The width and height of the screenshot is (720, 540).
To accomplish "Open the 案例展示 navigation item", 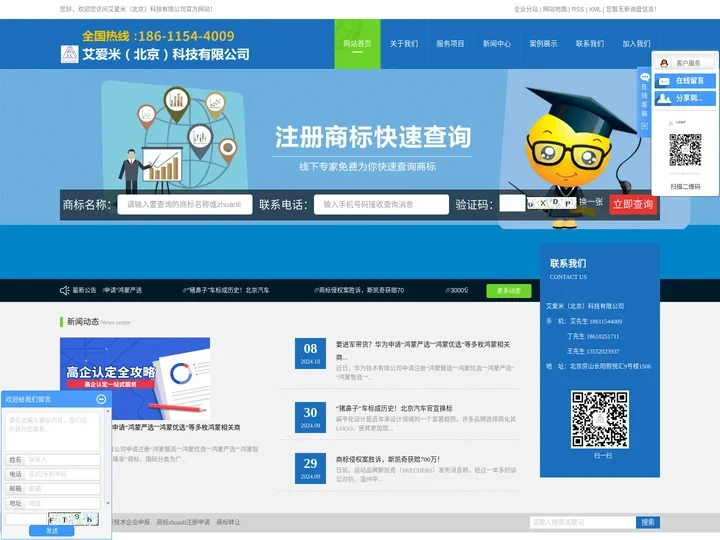I will click(x=543, y=44).
